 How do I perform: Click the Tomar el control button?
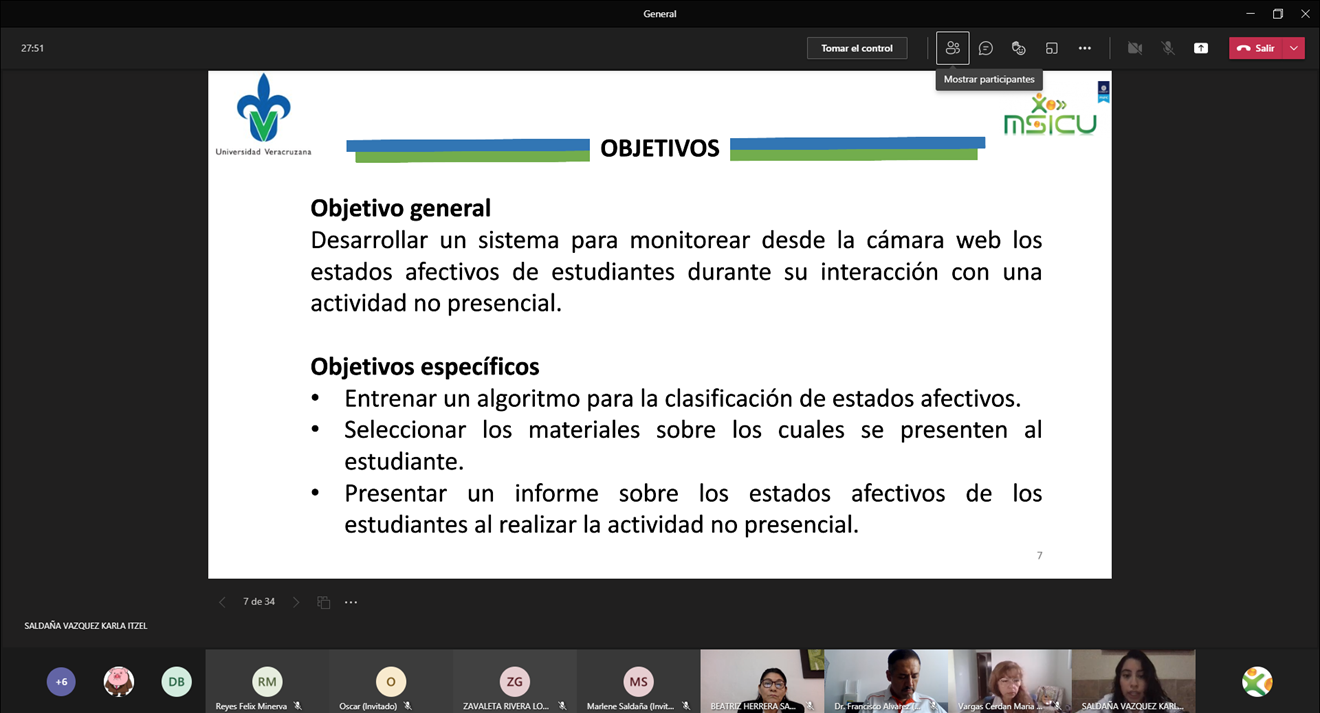click(x=857, y=48)
